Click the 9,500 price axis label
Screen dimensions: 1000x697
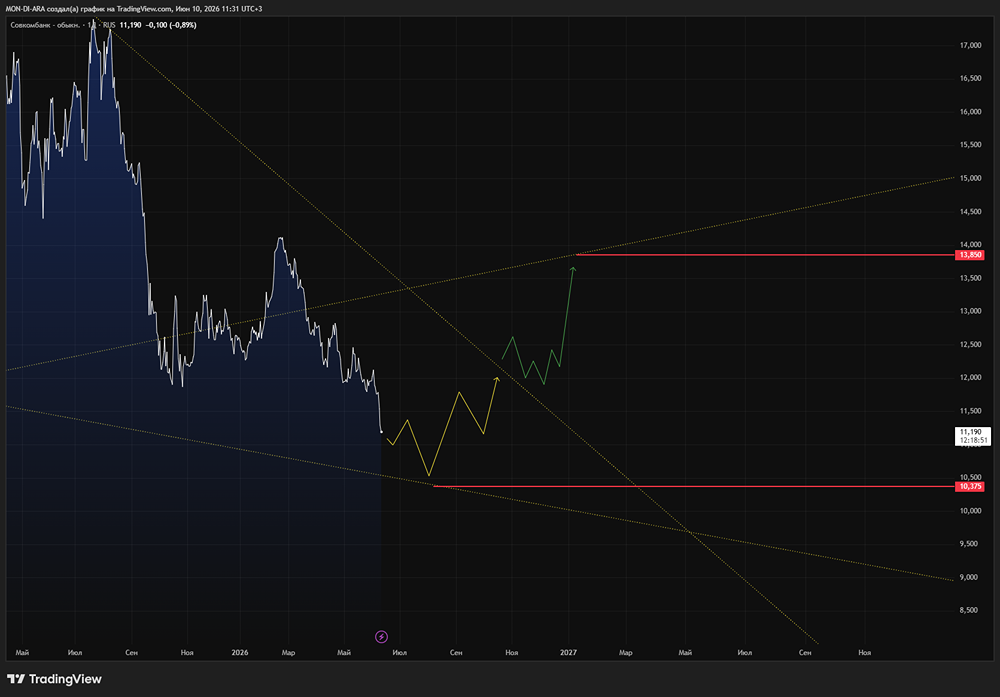point(969,544)
